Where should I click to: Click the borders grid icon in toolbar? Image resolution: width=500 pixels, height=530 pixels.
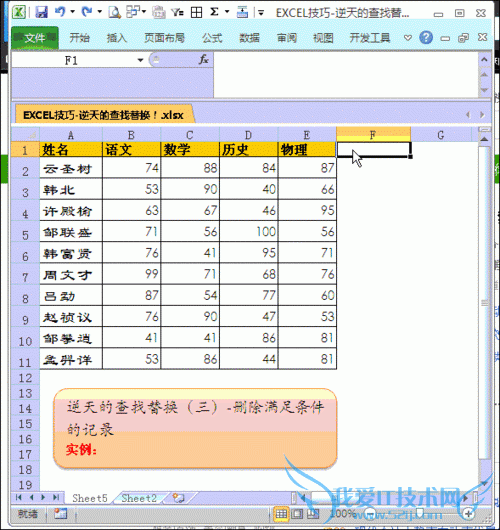[x=196, y=13]
